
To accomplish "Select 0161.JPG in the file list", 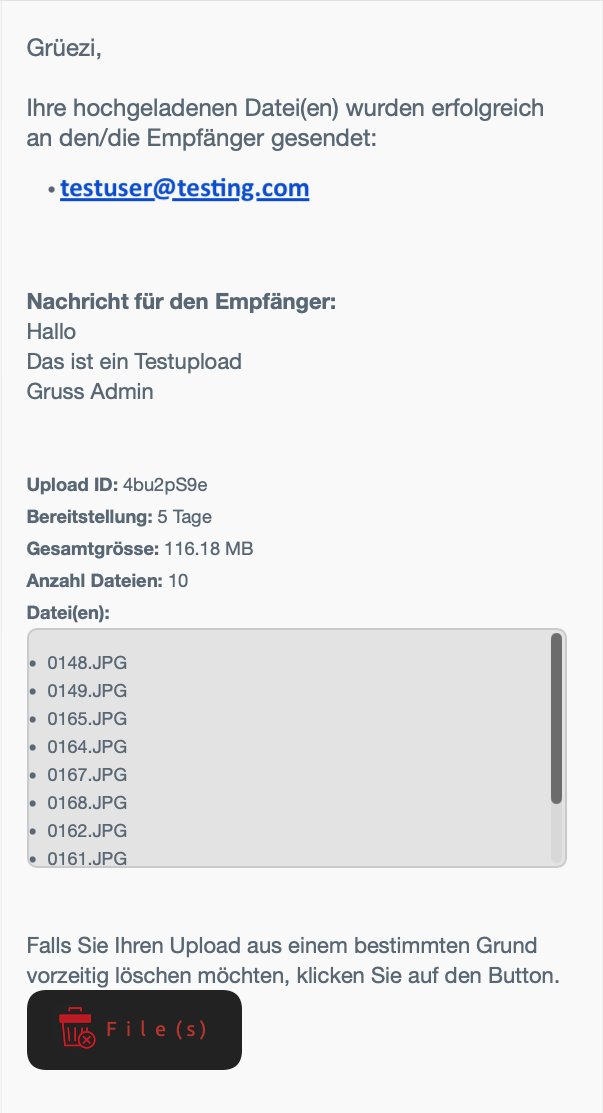I will click(x=87, y=858).
